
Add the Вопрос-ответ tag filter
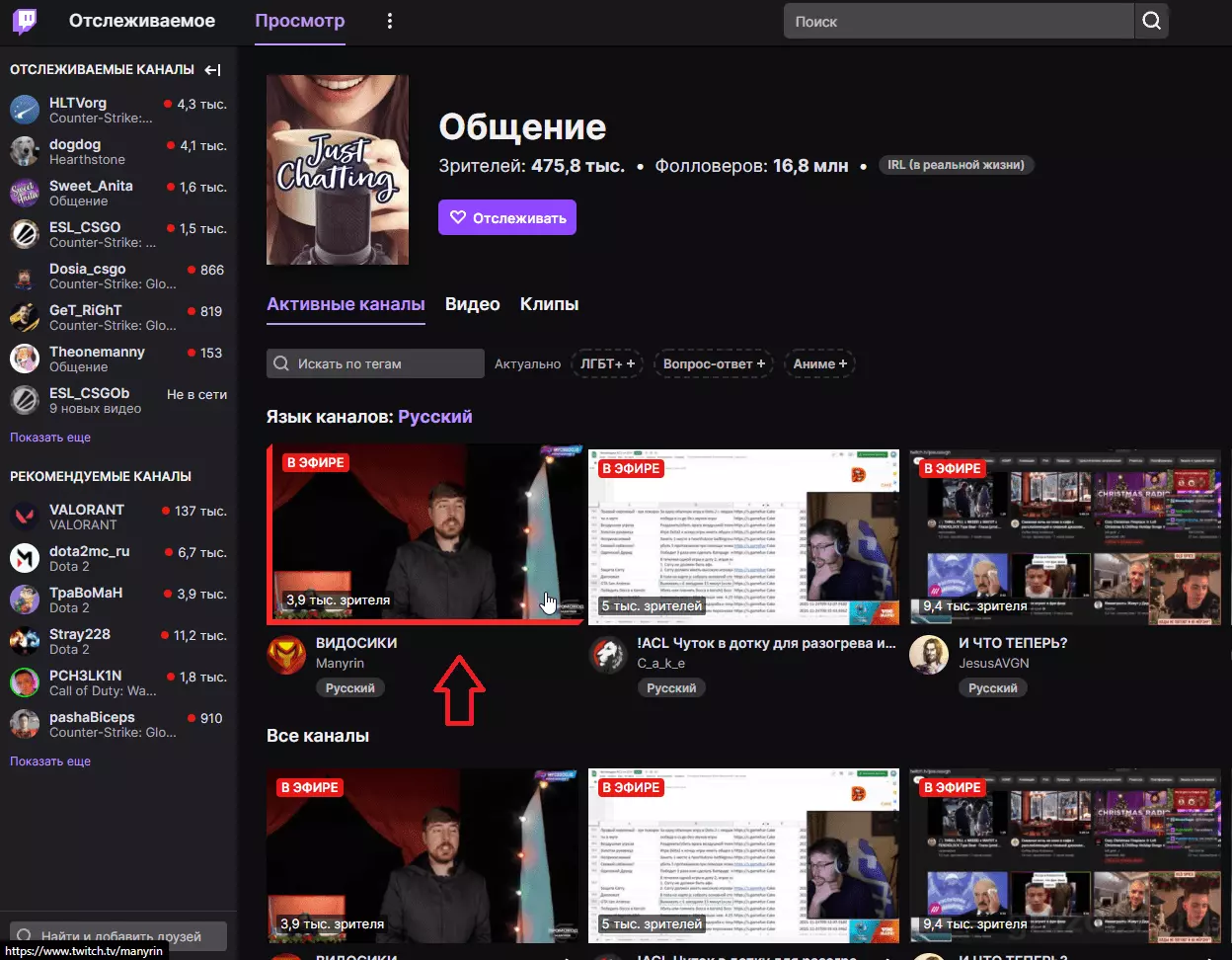pyautogui.click(x=714, y=363)
